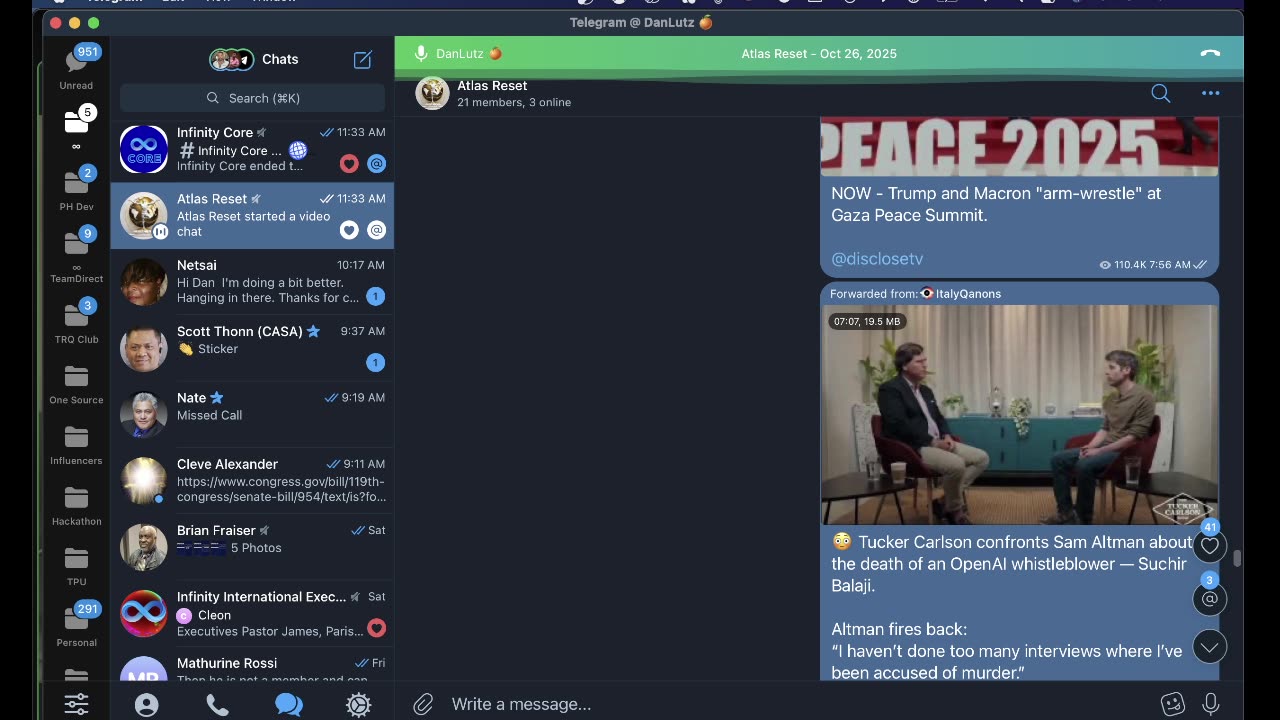Viewport: 1280px width, 720px height.
Task: Open the Cleve Alexander chat
Action: click(252, 480)
